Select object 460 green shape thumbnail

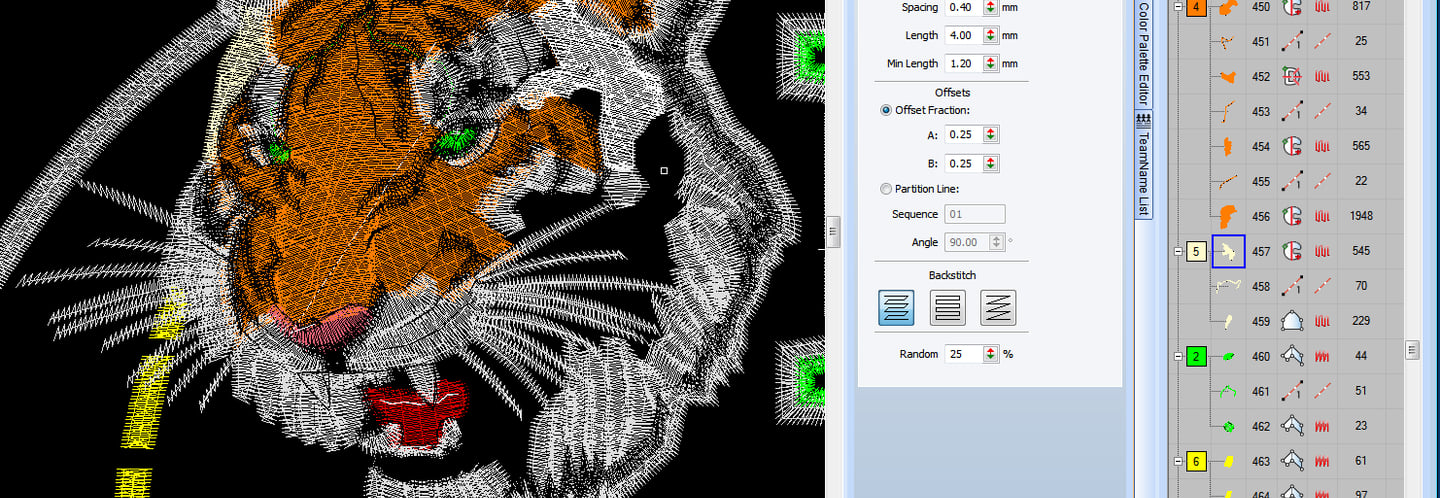point(1228,356)
